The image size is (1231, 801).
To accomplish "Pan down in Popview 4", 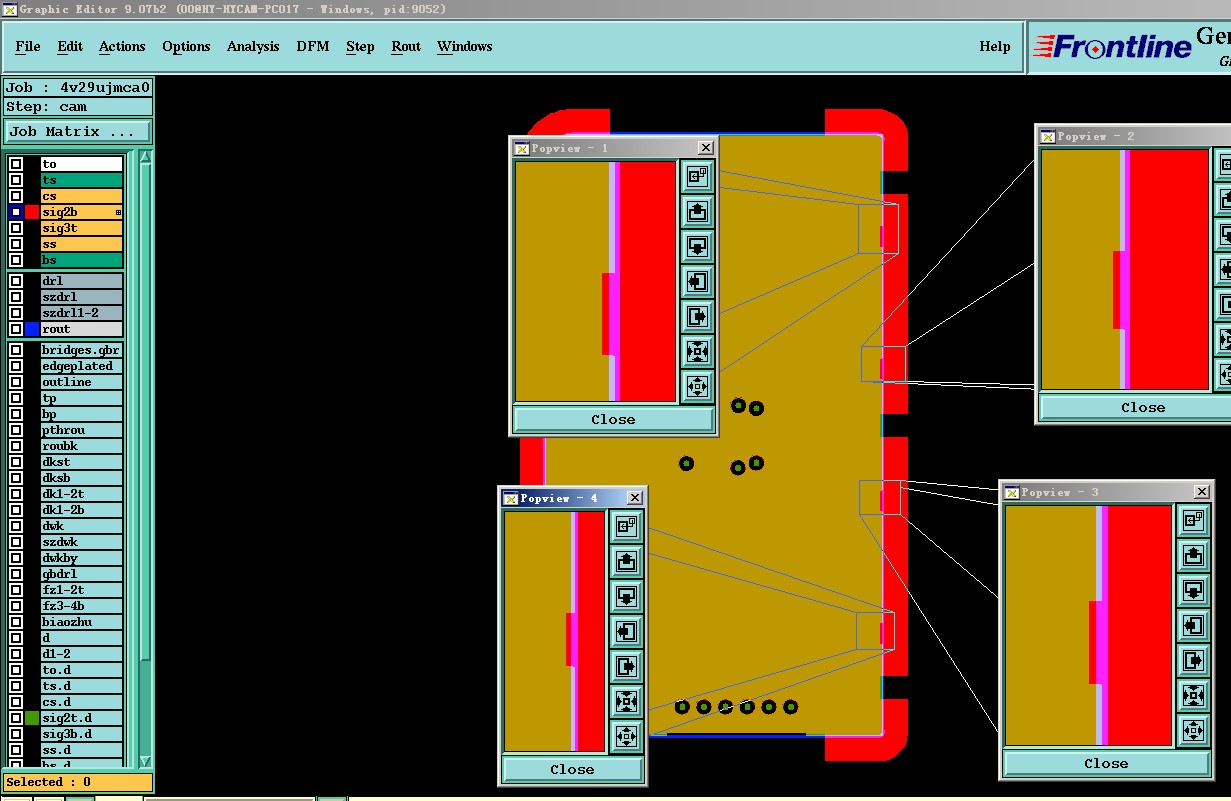I will (626, 596).
